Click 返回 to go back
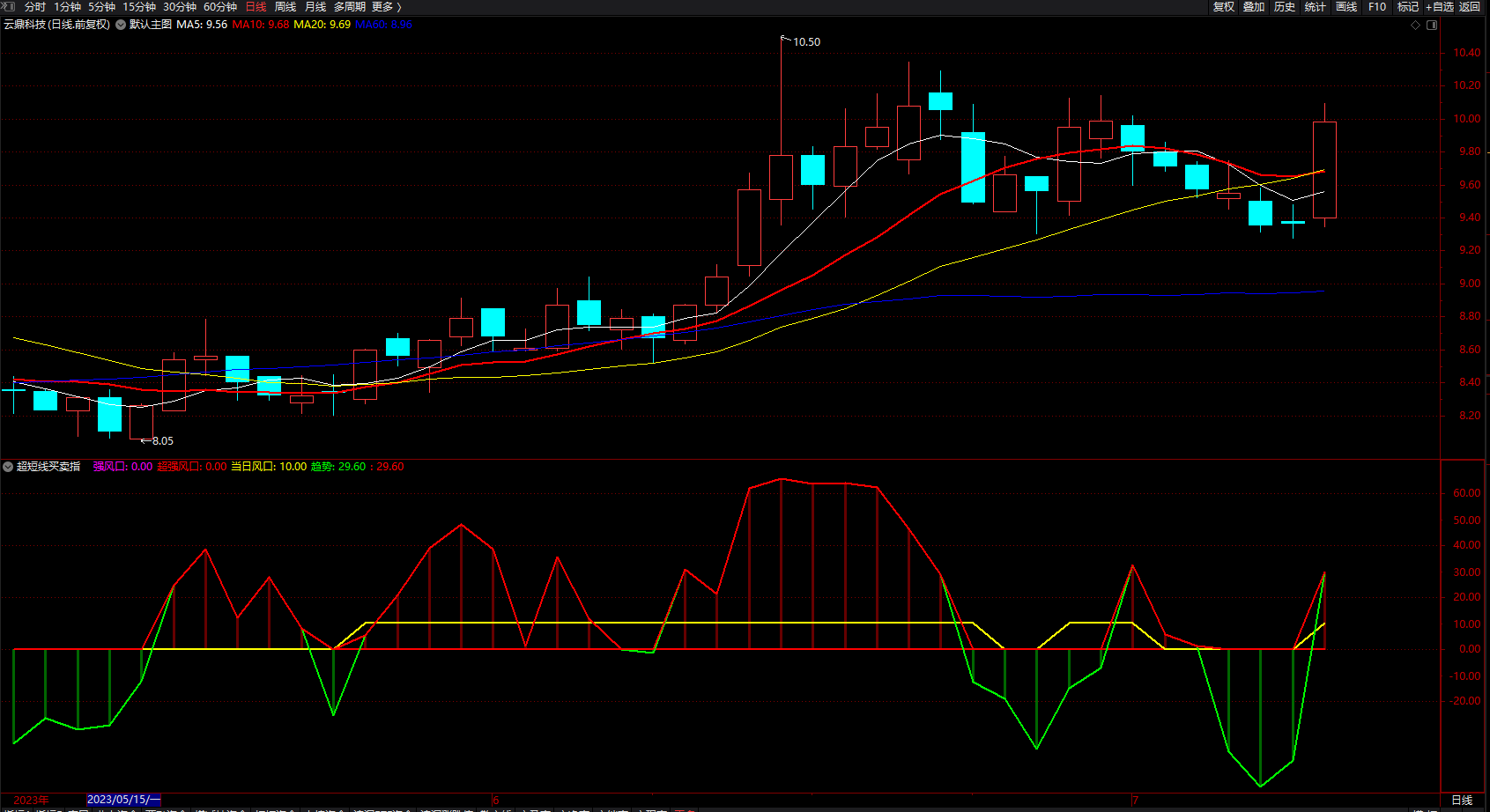 [1470, 7]
